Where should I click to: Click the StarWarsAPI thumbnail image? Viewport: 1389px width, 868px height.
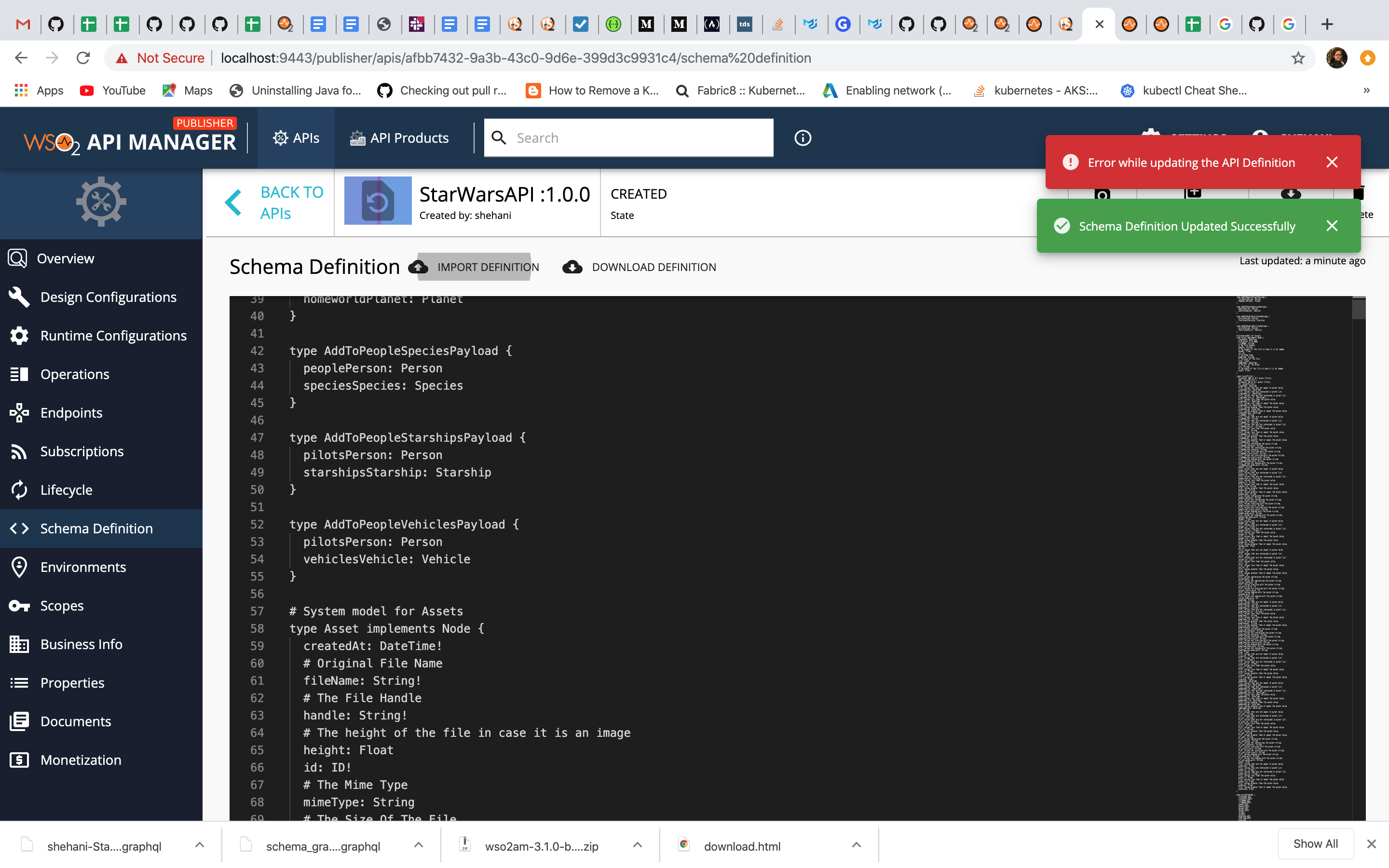378,201
